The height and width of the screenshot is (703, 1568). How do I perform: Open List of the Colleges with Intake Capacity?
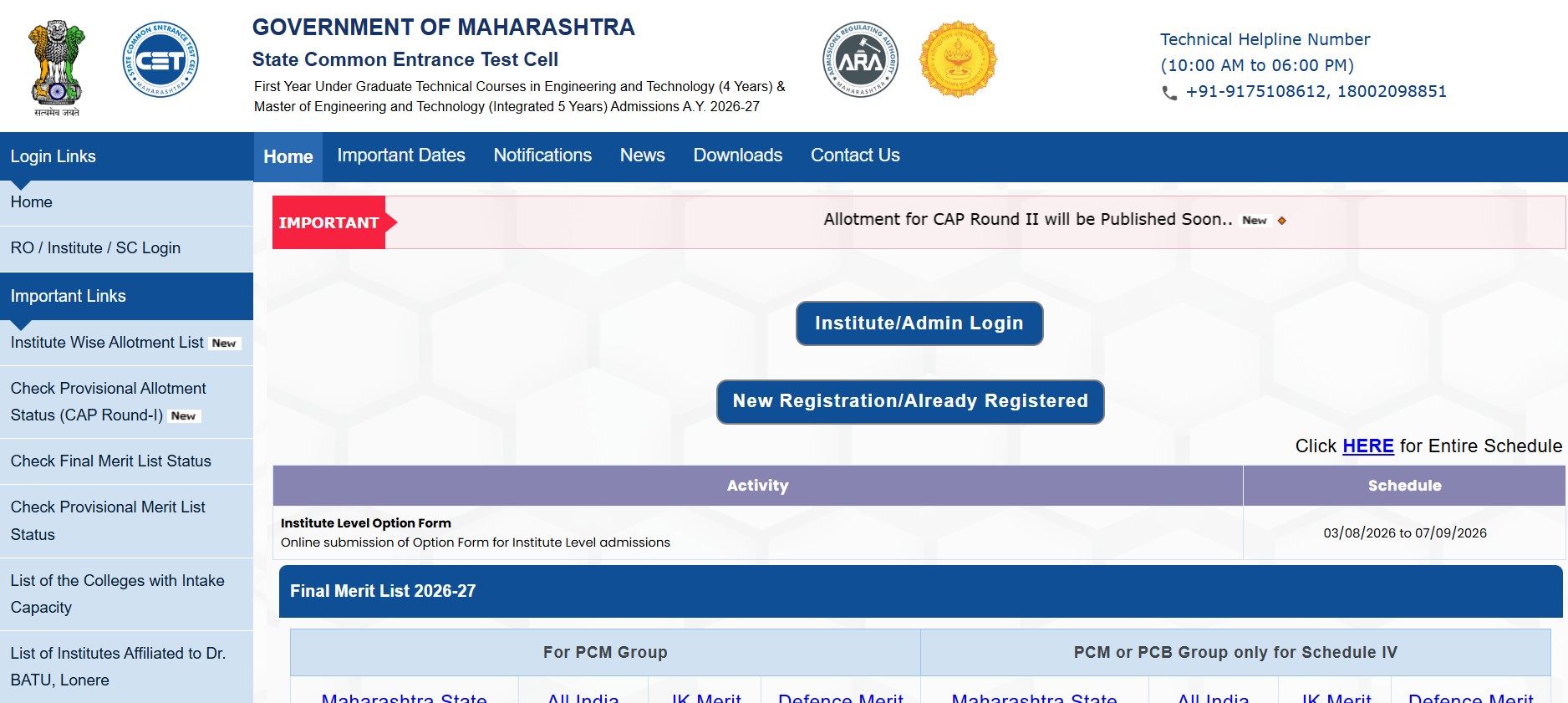click(x=126, y=594)
